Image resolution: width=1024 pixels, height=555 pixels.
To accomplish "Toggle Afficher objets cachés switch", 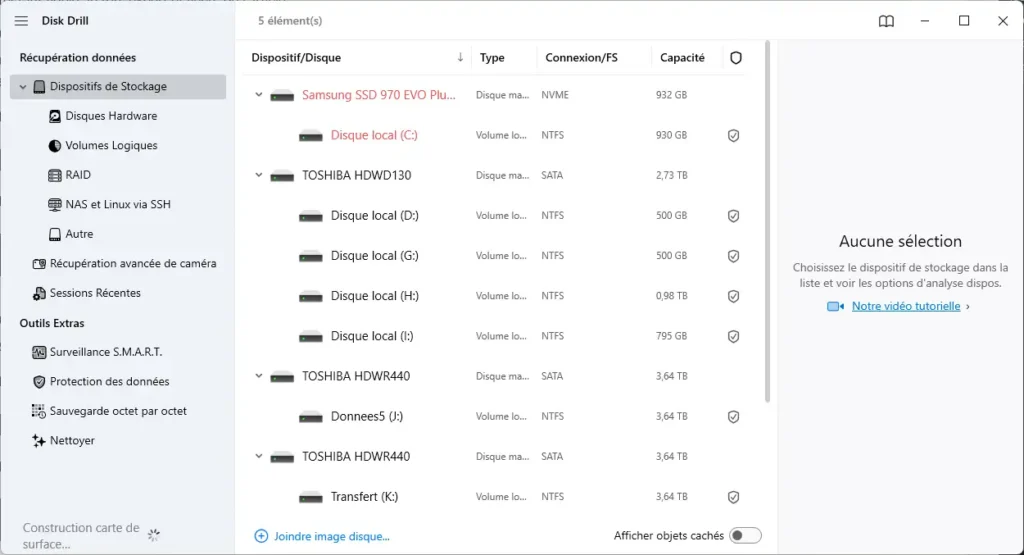I will (745, 536).
